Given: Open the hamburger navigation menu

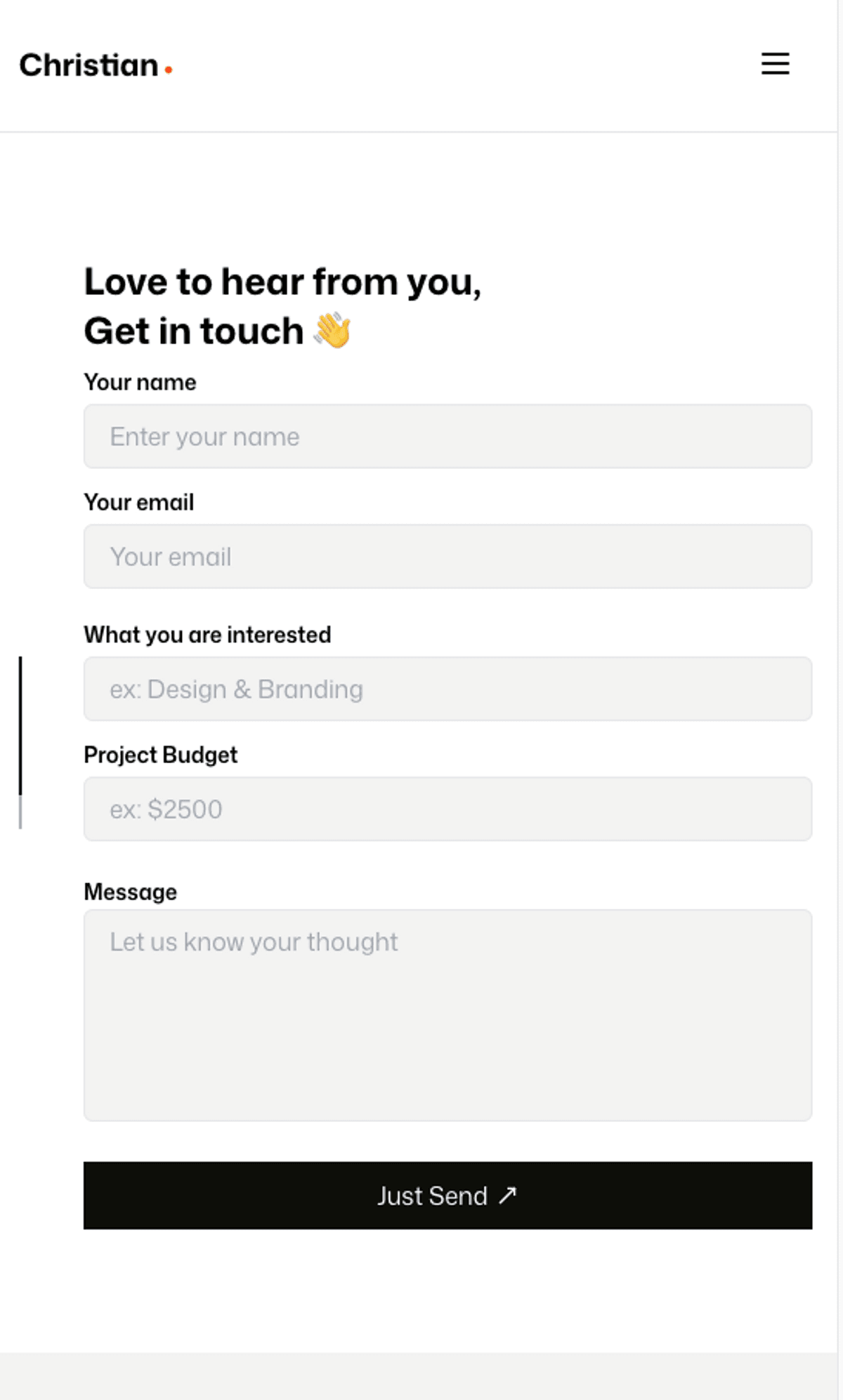Looking at the screenshot, I should pyautogui.click(x=775, y=64).
